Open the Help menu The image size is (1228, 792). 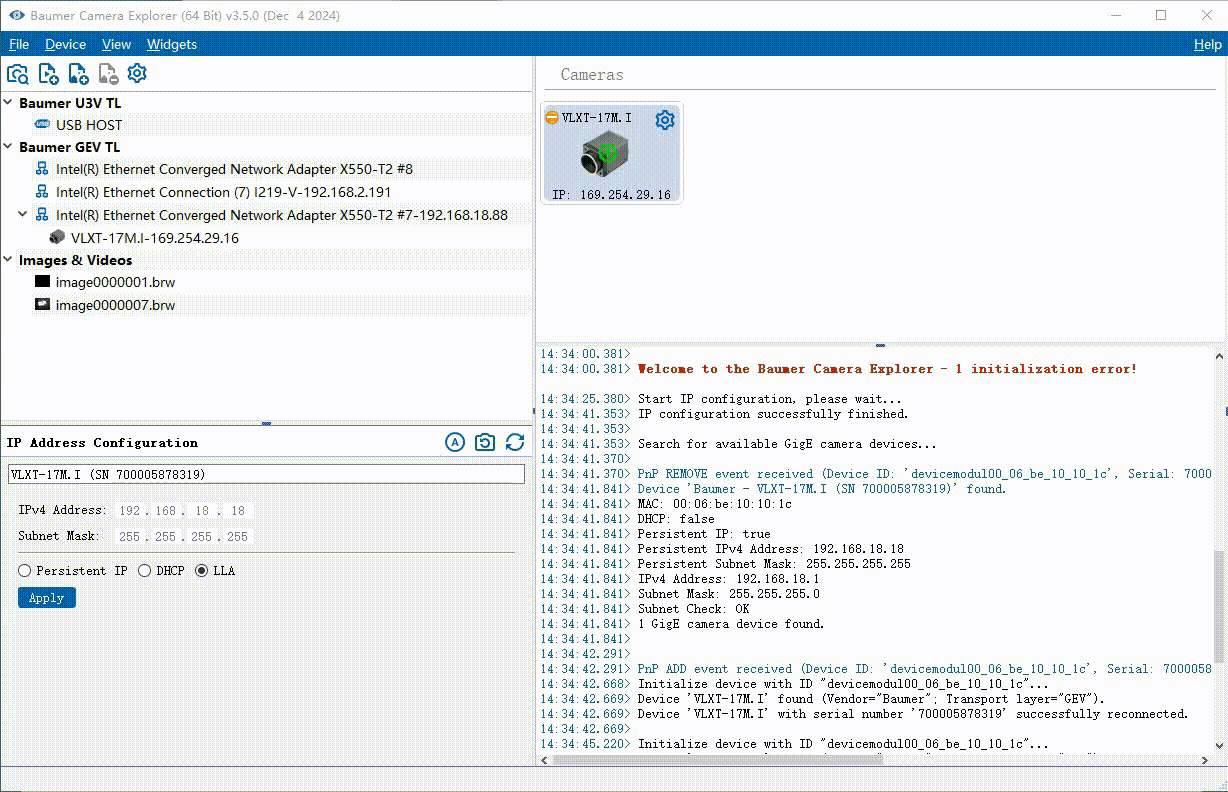tap(1207, 44)
